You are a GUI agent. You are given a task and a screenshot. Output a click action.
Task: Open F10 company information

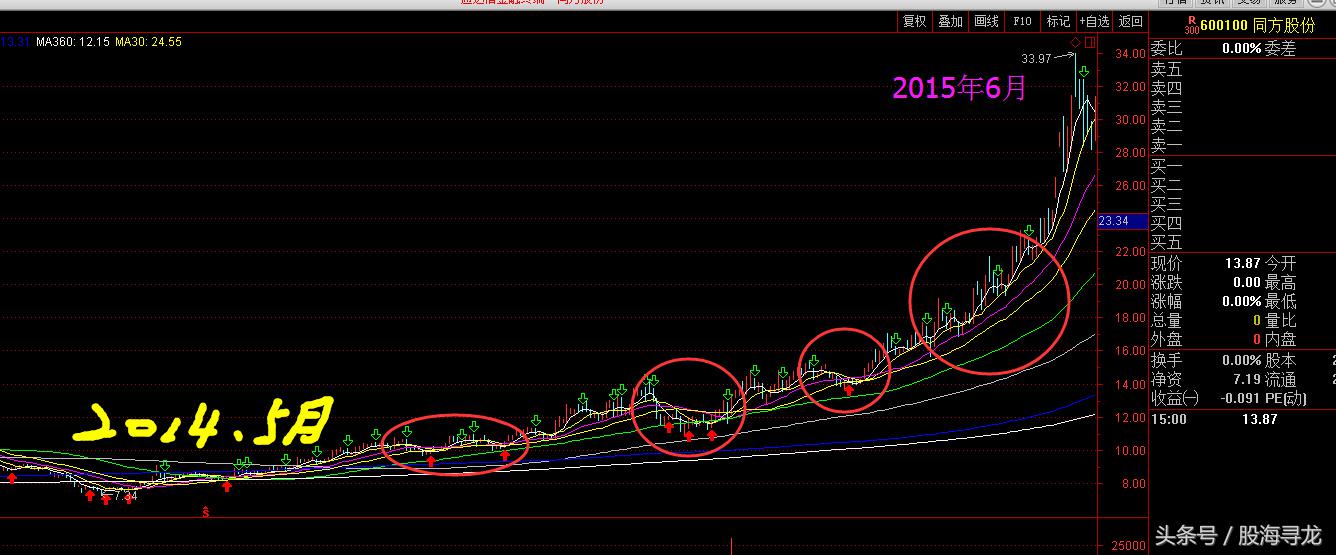pyautogui.click(x=1022, y=21)
